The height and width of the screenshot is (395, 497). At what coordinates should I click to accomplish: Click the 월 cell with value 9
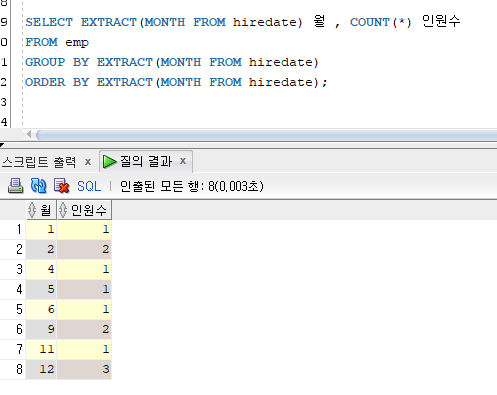click(x=41, y=329)
